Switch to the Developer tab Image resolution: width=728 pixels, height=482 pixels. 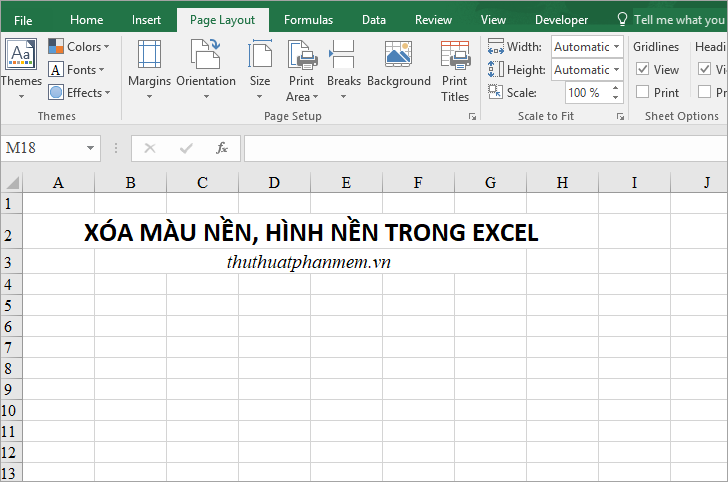click(x=561, y=20)
